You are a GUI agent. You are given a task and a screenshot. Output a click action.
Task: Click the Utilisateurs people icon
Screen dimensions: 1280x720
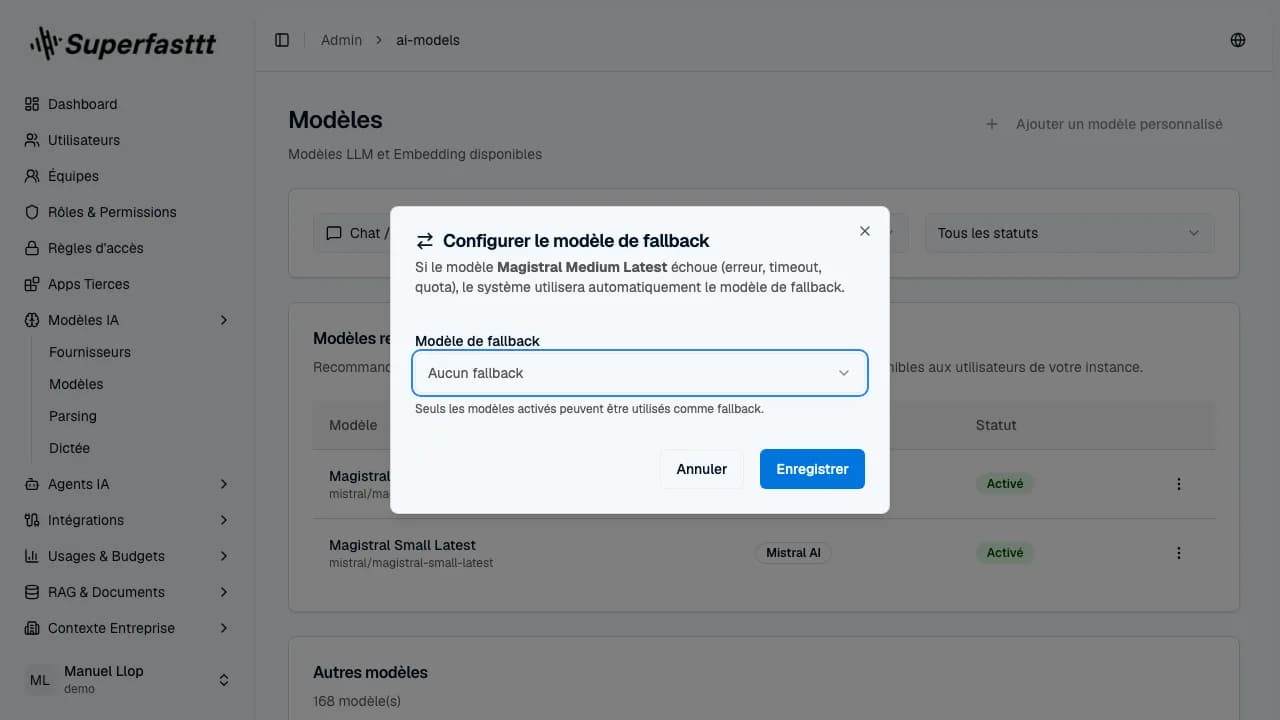pos(32,140)
